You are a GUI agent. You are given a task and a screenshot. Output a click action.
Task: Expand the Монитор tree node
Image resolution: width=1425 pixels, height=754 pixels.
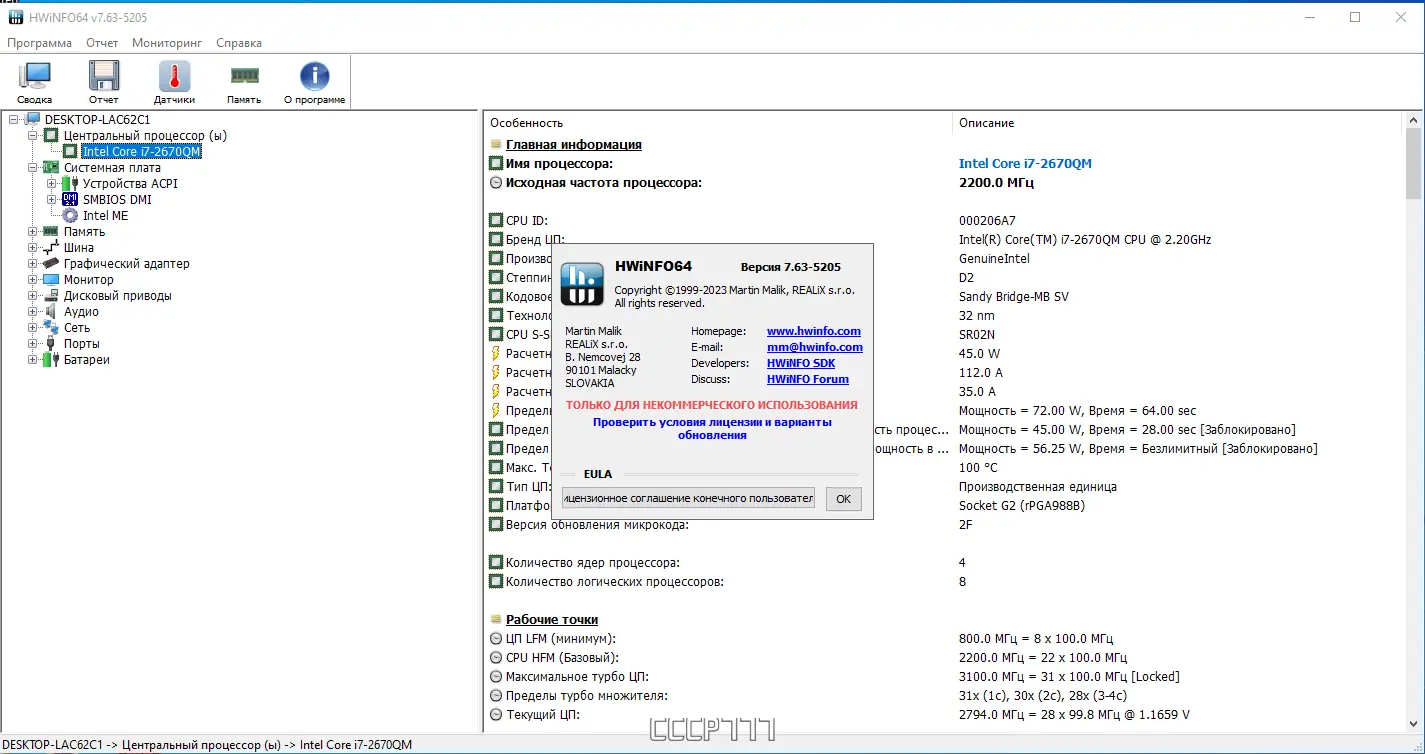click(x=33, y=280)
